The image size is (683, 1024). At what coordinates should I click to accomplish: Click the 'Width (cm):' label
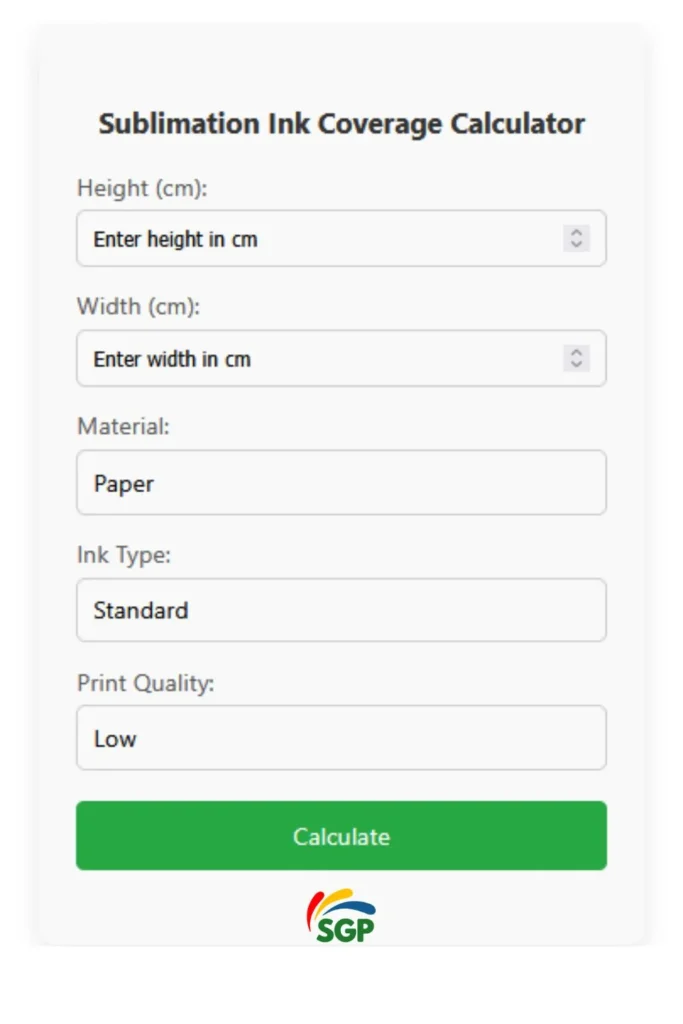(x=139, y=307)
